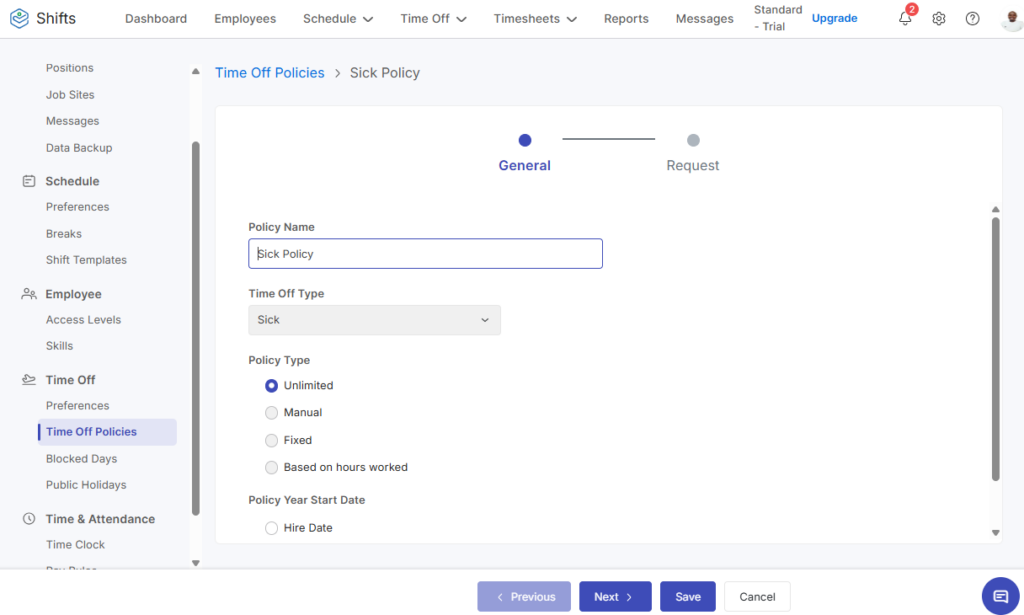Select Based on hours worked option
The height and width of the screenshot is (615, 1024).
271,467
